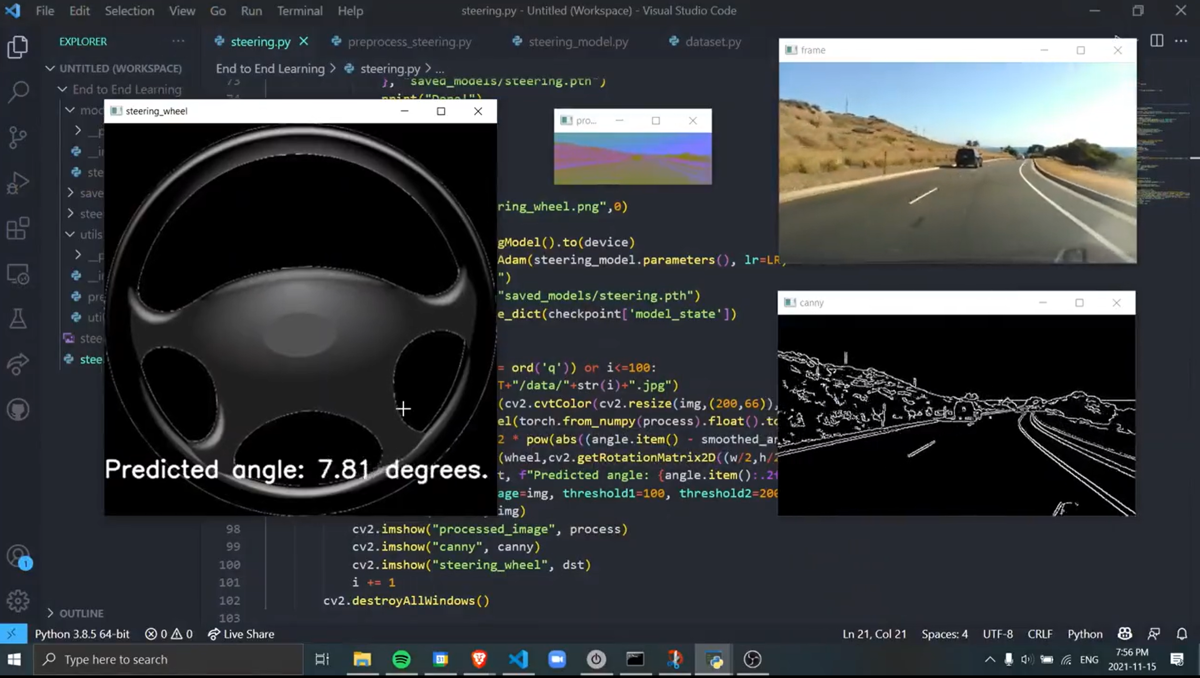Viewport: 1200px width, 678px height.
Task: Open the View menu
Action: click(x=182, y=11)
